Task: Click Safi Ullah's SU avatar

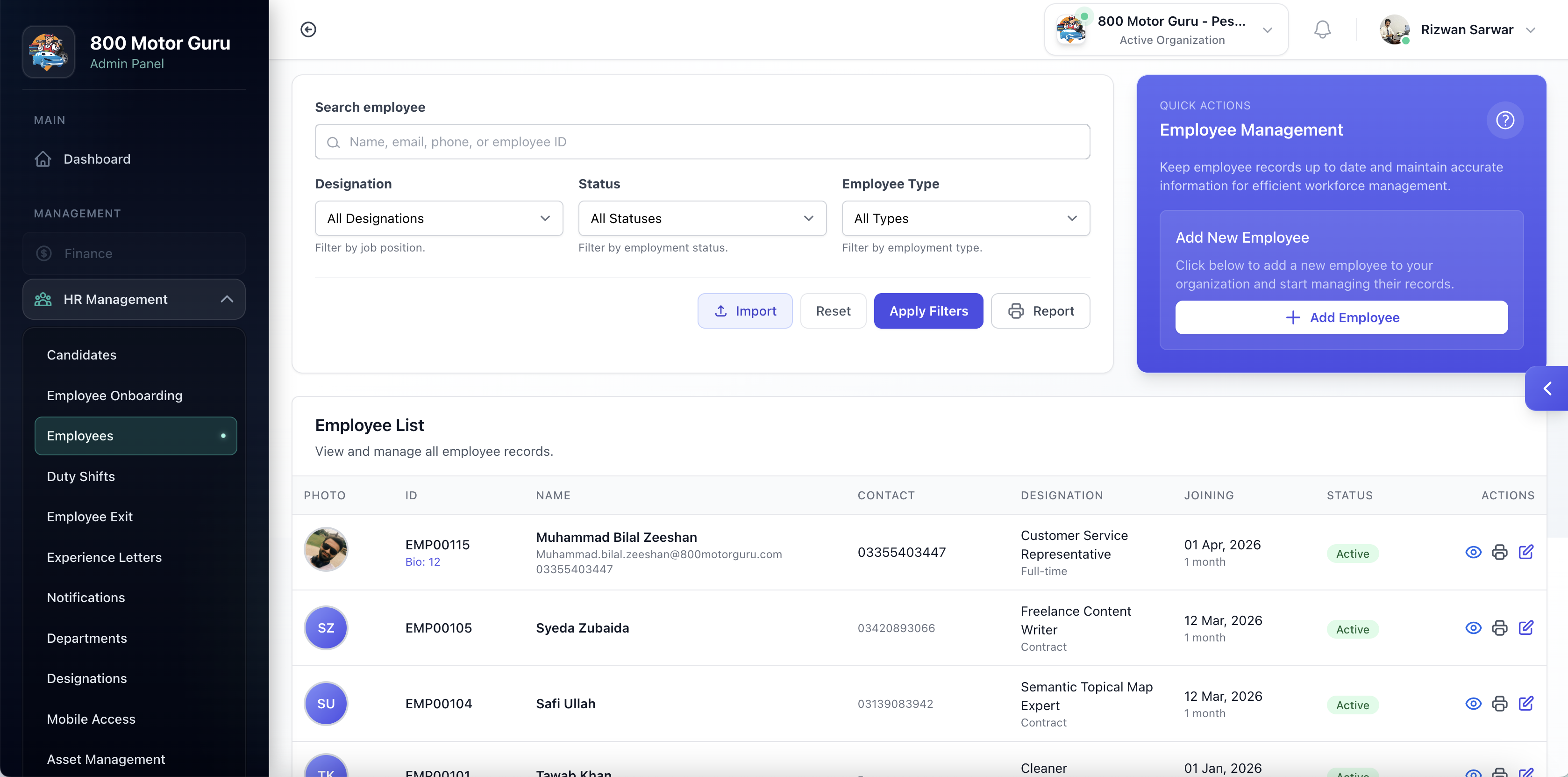Action: (x=326, y=704)
